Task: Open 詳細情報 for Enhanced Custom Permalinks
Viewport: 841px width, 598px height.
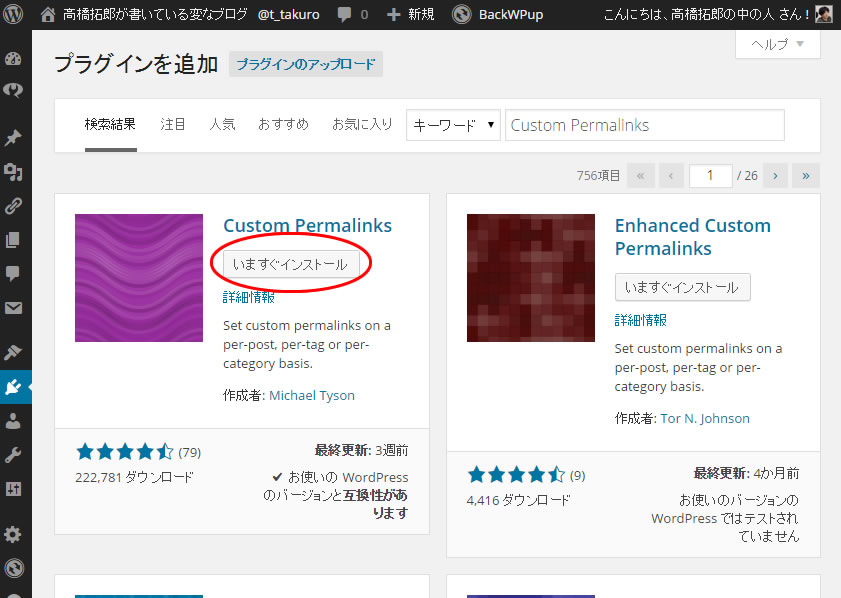Action: pyautogui.click(x=640, y=320)
